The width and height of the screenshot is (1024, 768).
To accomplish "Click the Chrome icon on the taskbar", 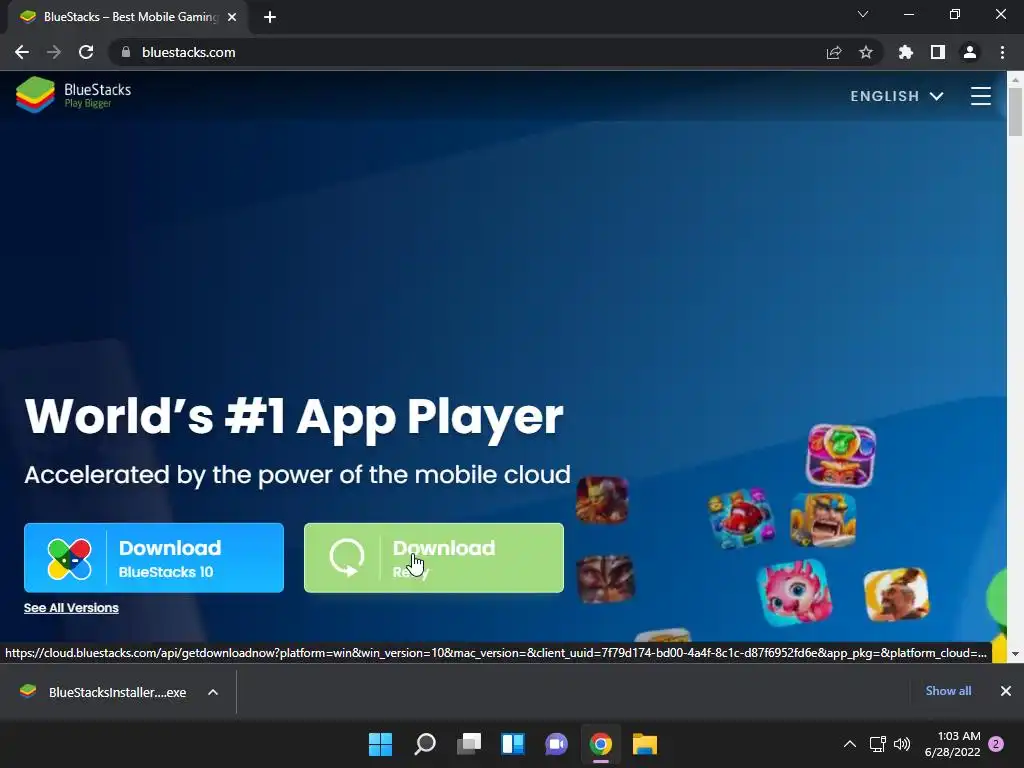I will (x=601, y=744).
